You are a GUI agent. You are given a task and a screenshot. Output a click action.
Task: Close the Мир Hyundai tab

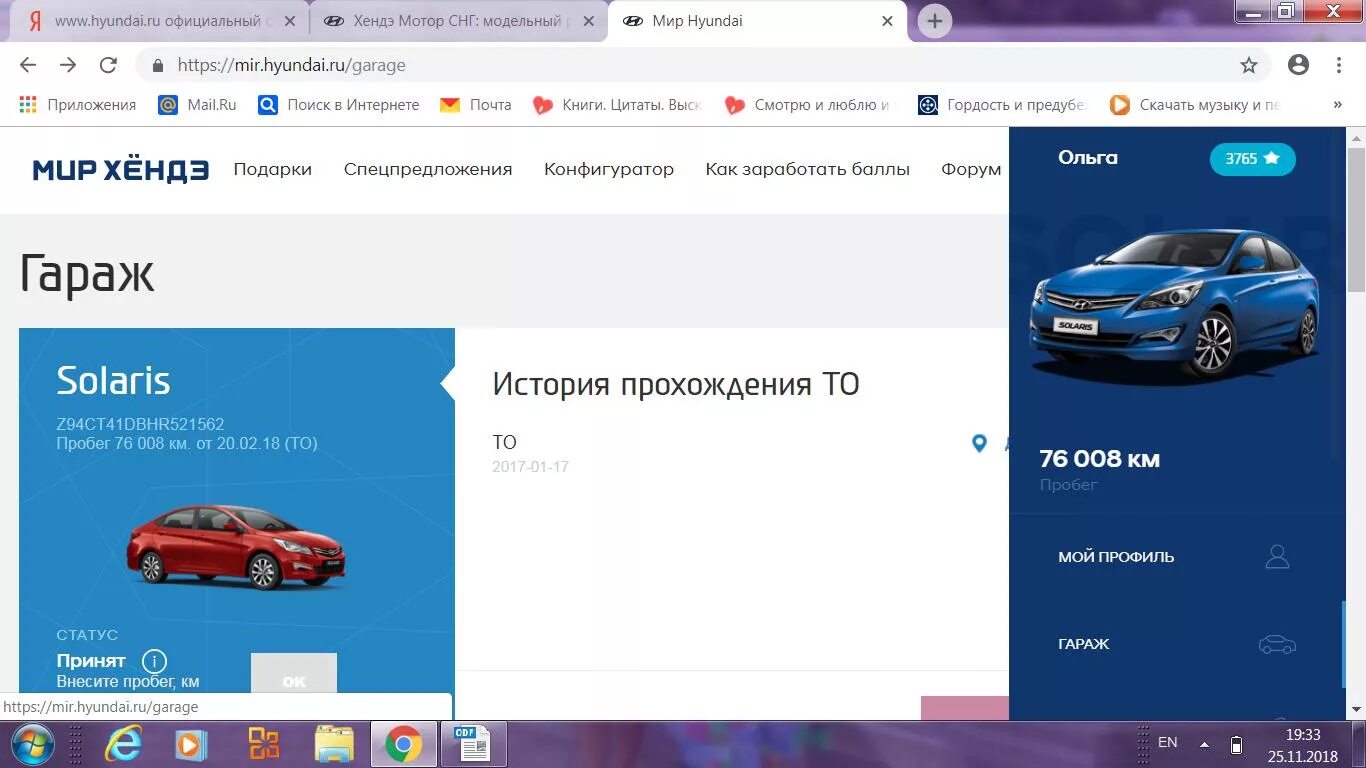pyautogui.click(x=887, y=21)
